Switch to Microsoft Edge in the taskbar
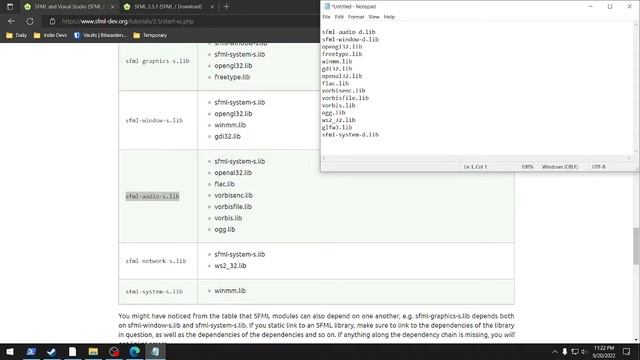640x360 pixels. 135,351
